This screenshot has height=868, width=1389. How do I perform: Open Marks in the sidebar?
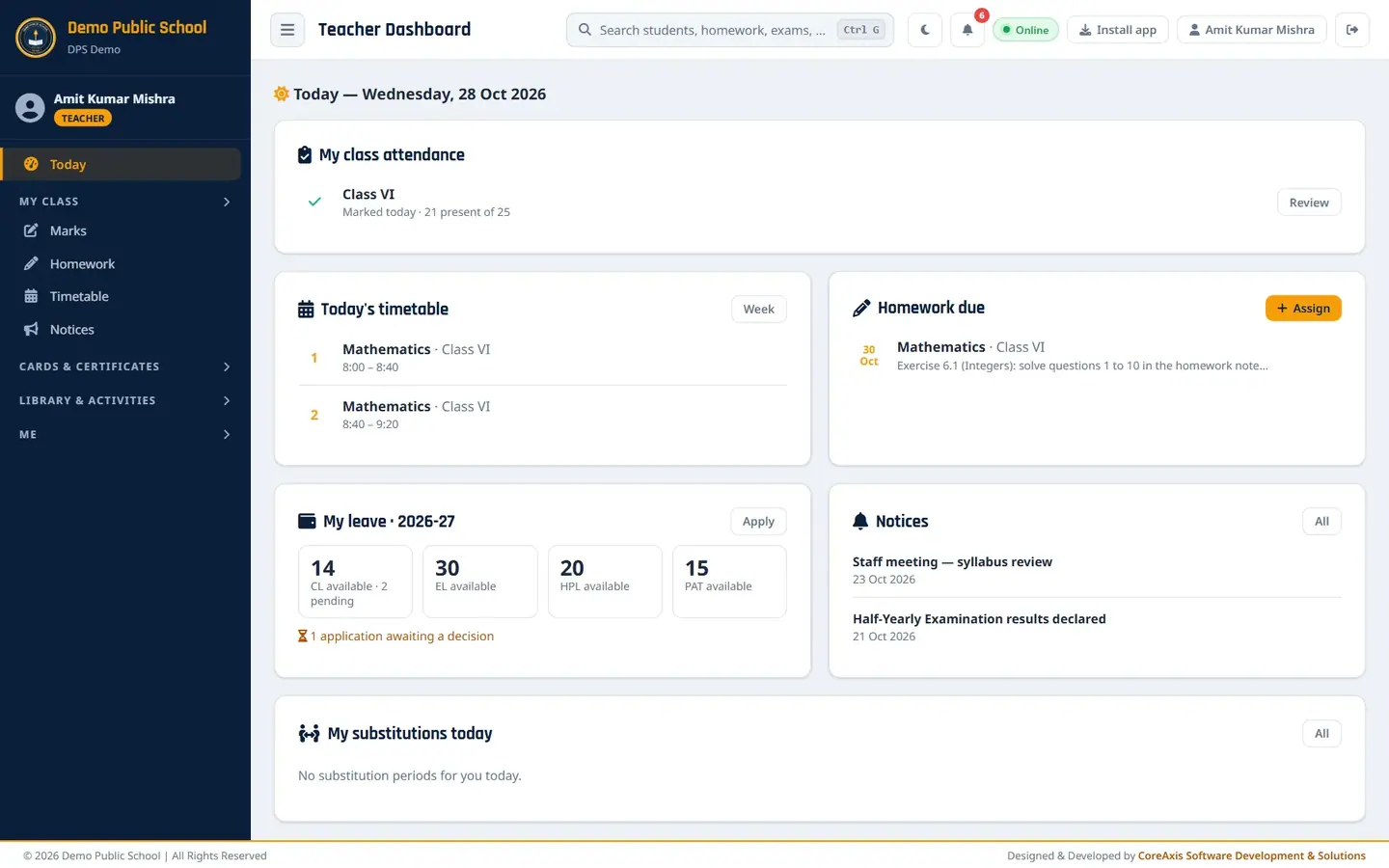click(x=121, y=231)
